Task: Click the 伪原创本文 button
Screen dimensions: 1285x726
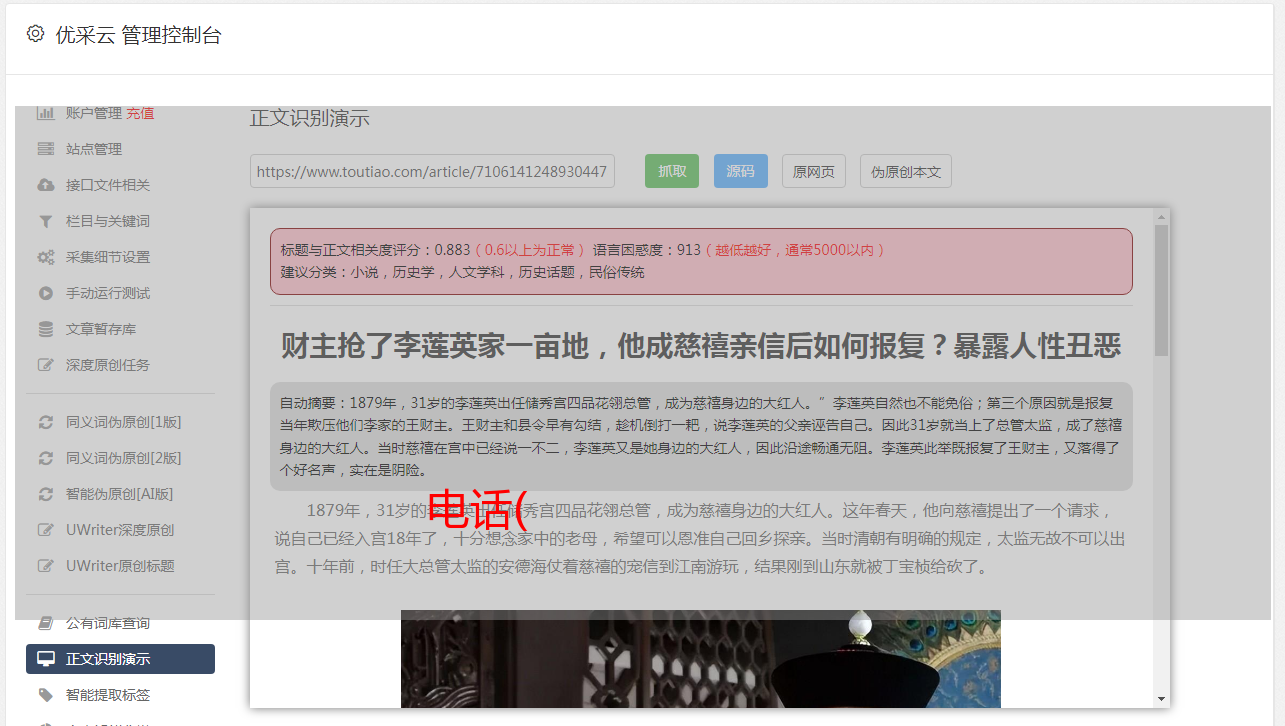Action: pyautogui.click(x=906, y=171)
